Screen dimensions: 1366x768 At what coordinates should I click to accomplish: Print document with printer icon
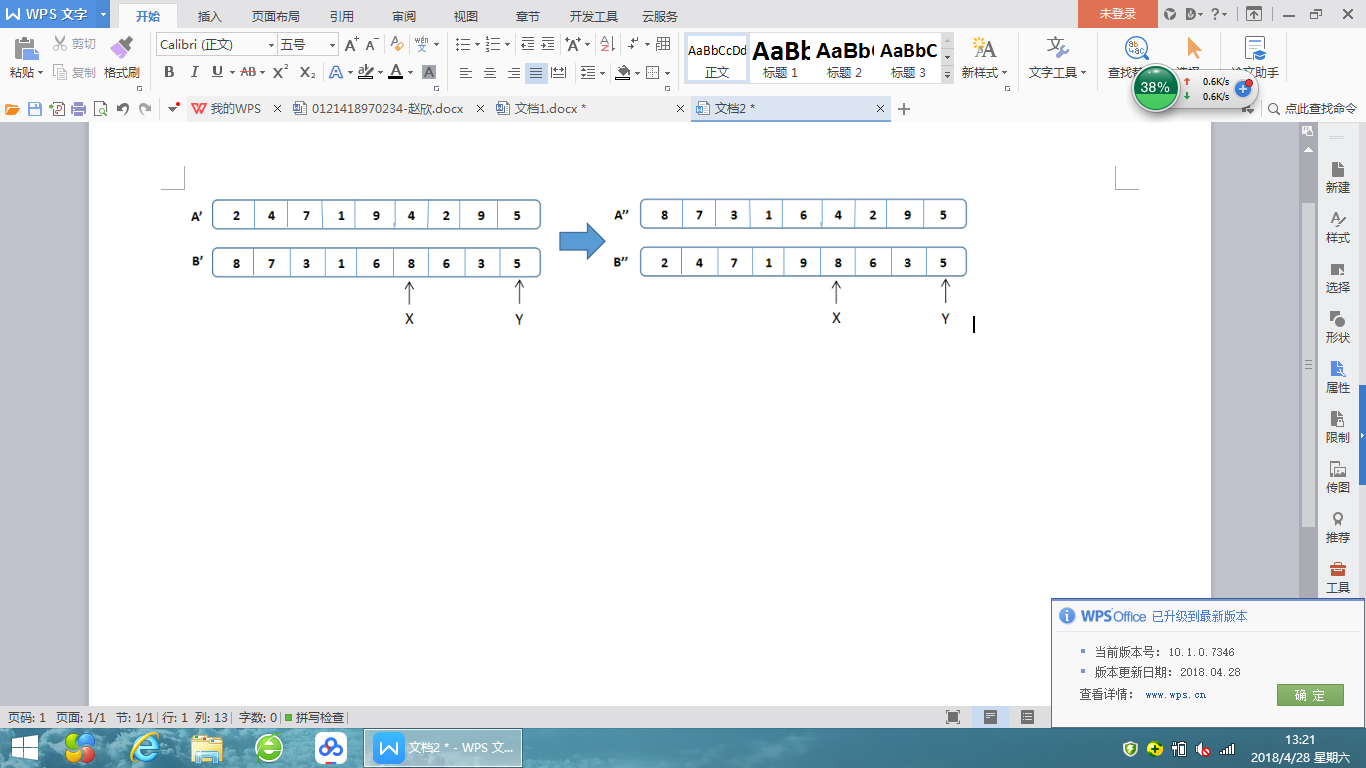point(79,109)
